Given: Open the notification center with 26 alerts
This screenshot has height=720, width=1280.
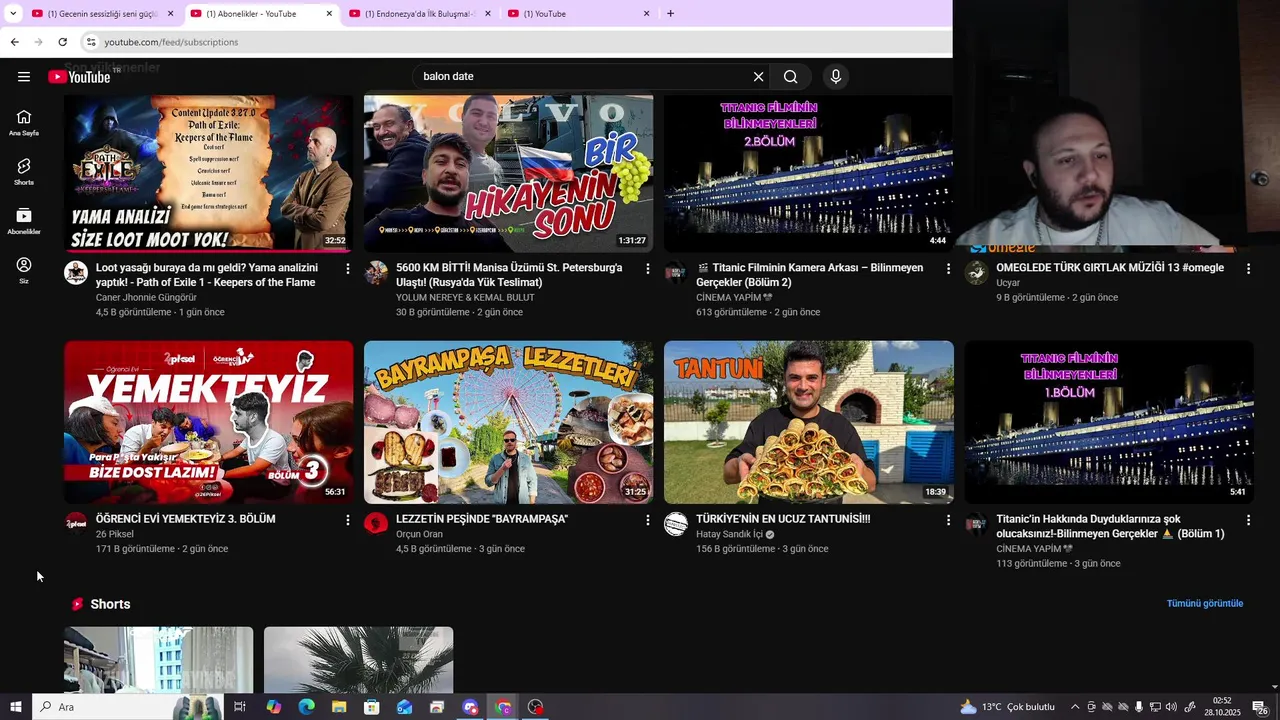Looking at the screenshot, I should (x=1259, y=707).
